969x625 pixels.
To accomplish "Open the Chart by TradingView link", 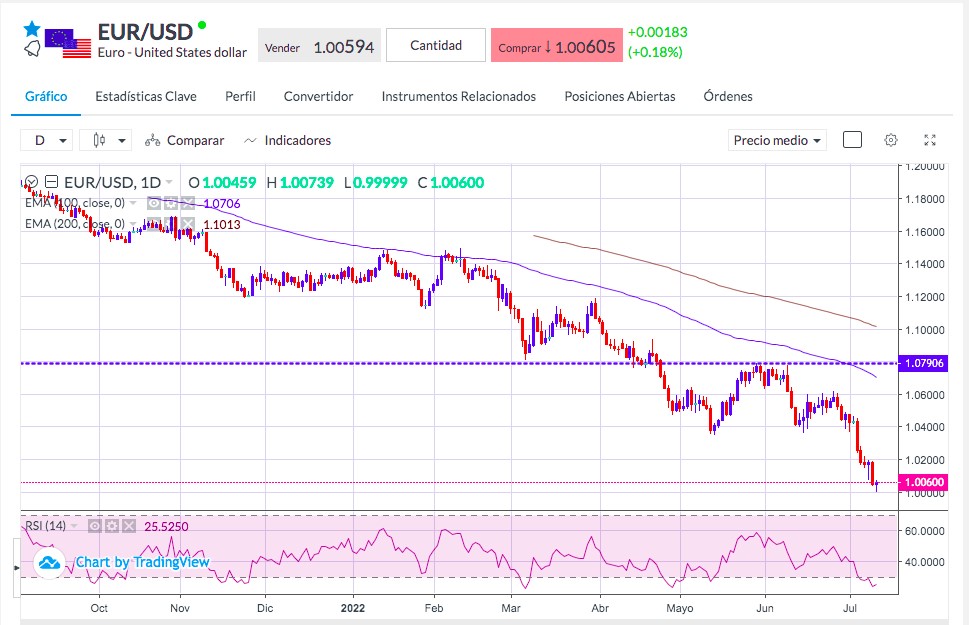I will [142, 562].
